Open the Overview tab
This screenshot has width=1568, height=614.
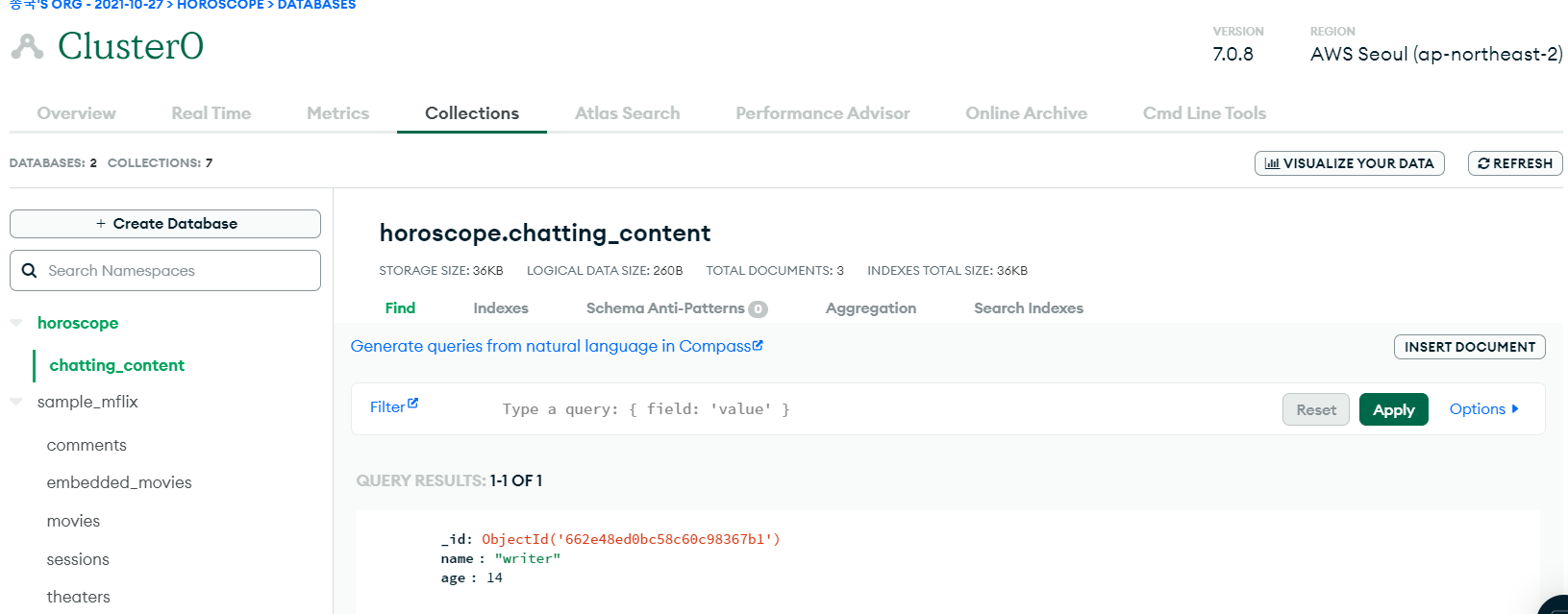(x=76, y=113)
